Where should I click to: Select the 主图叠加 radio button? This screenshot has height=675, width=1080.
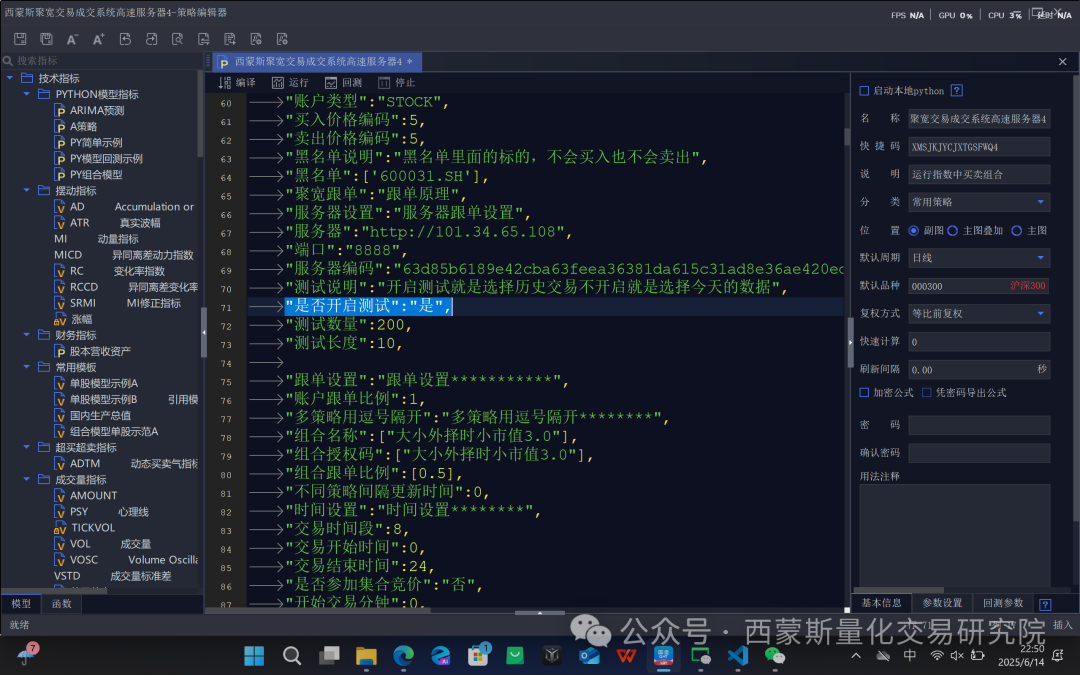953,231
